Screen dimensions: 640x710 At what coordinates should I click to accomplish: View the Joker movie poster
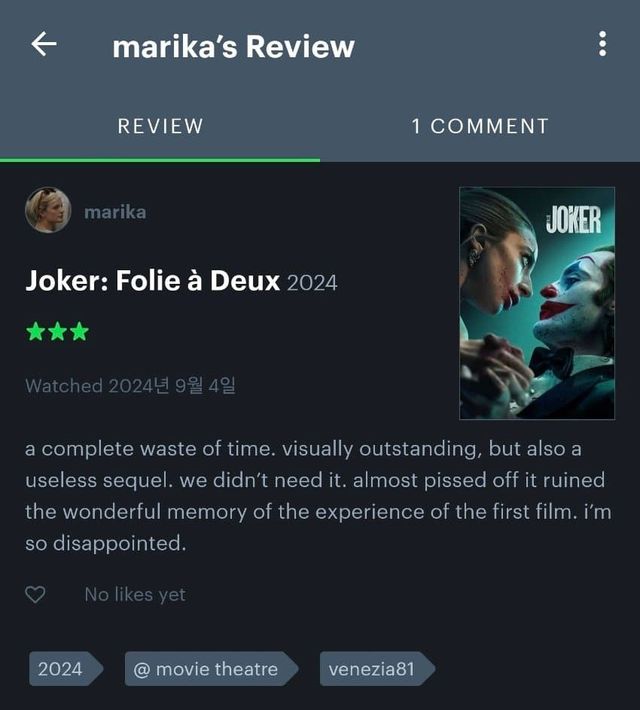(x=537, y=303)
